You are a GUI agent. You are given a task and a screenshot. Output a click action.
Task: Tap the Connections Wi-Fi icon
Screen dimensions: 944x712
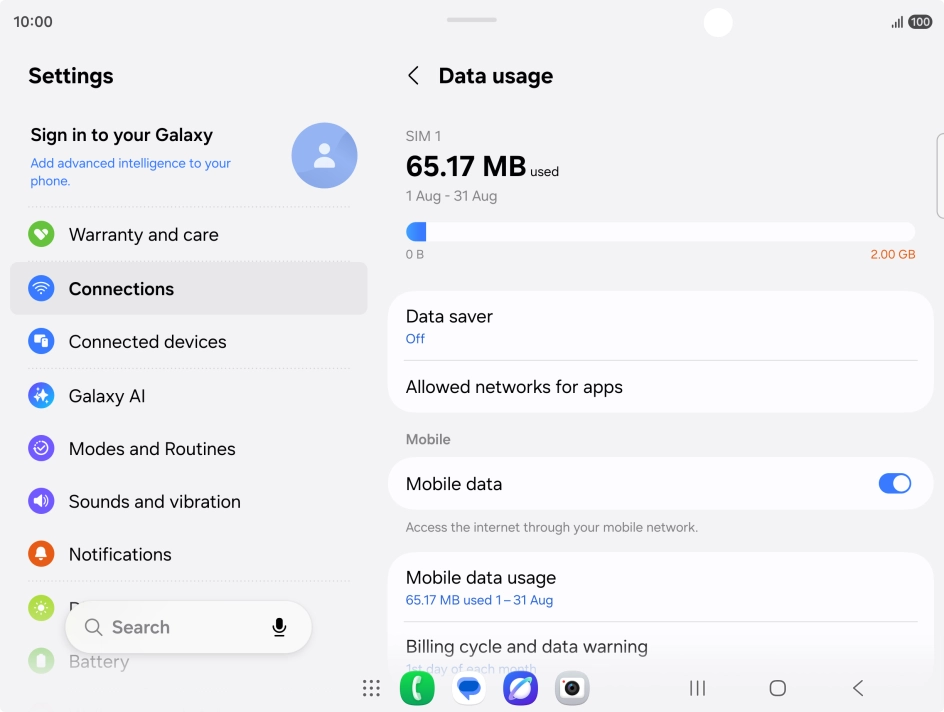tap(41, 288)
